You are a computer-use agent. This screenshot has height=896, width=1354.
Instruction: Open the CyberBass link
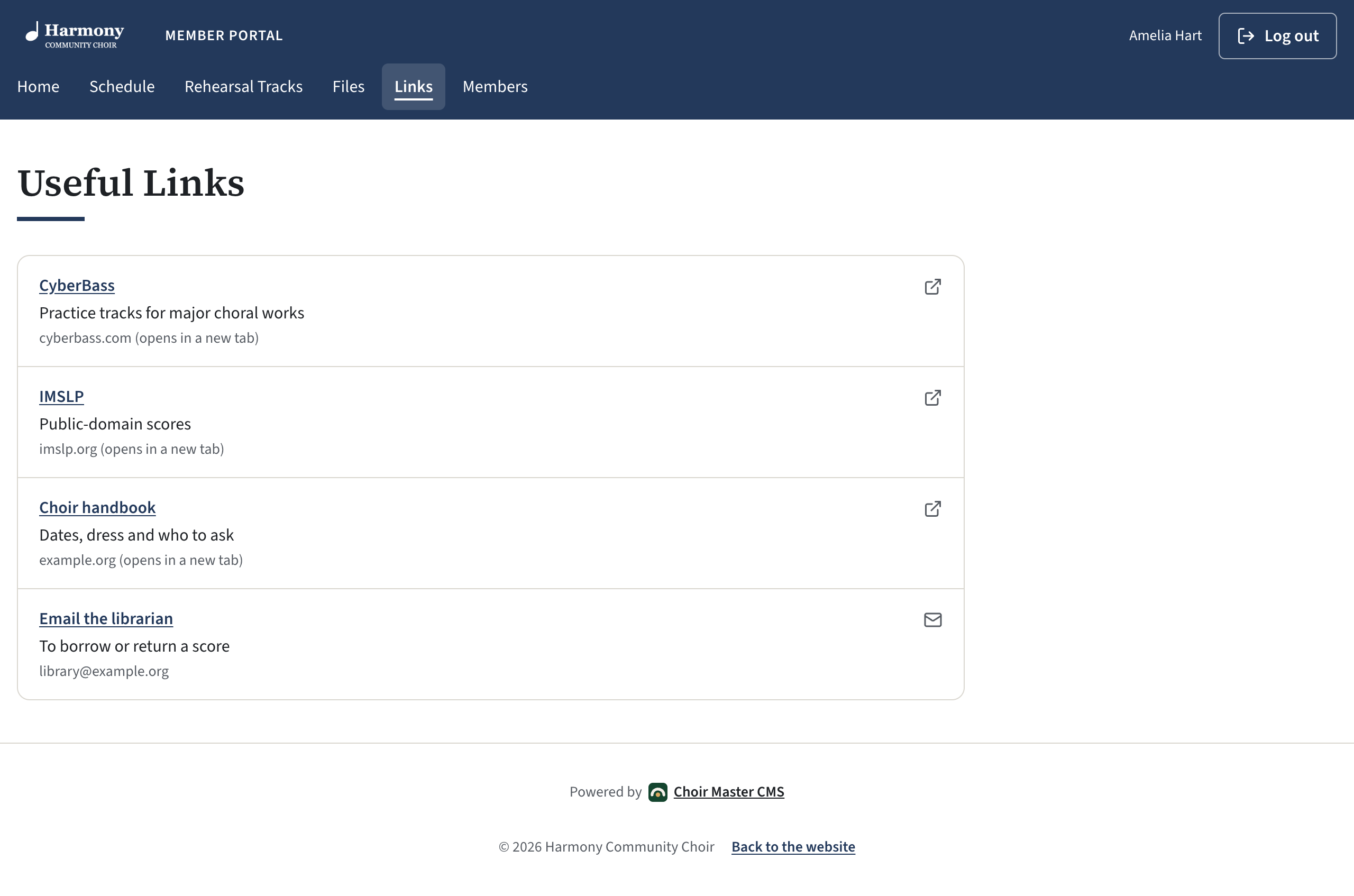77,285
